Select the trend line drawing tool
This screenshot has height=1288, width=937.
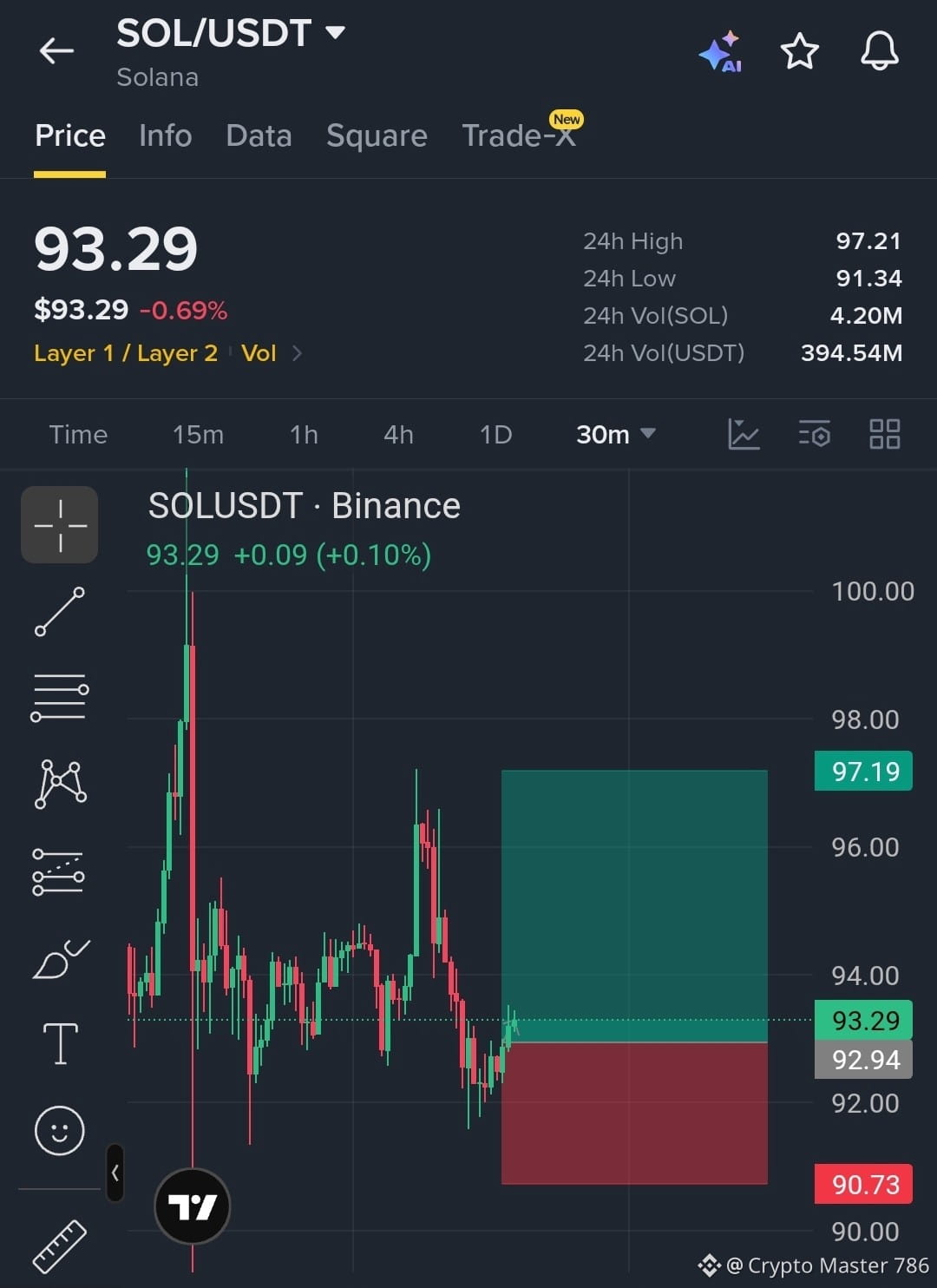60,611
